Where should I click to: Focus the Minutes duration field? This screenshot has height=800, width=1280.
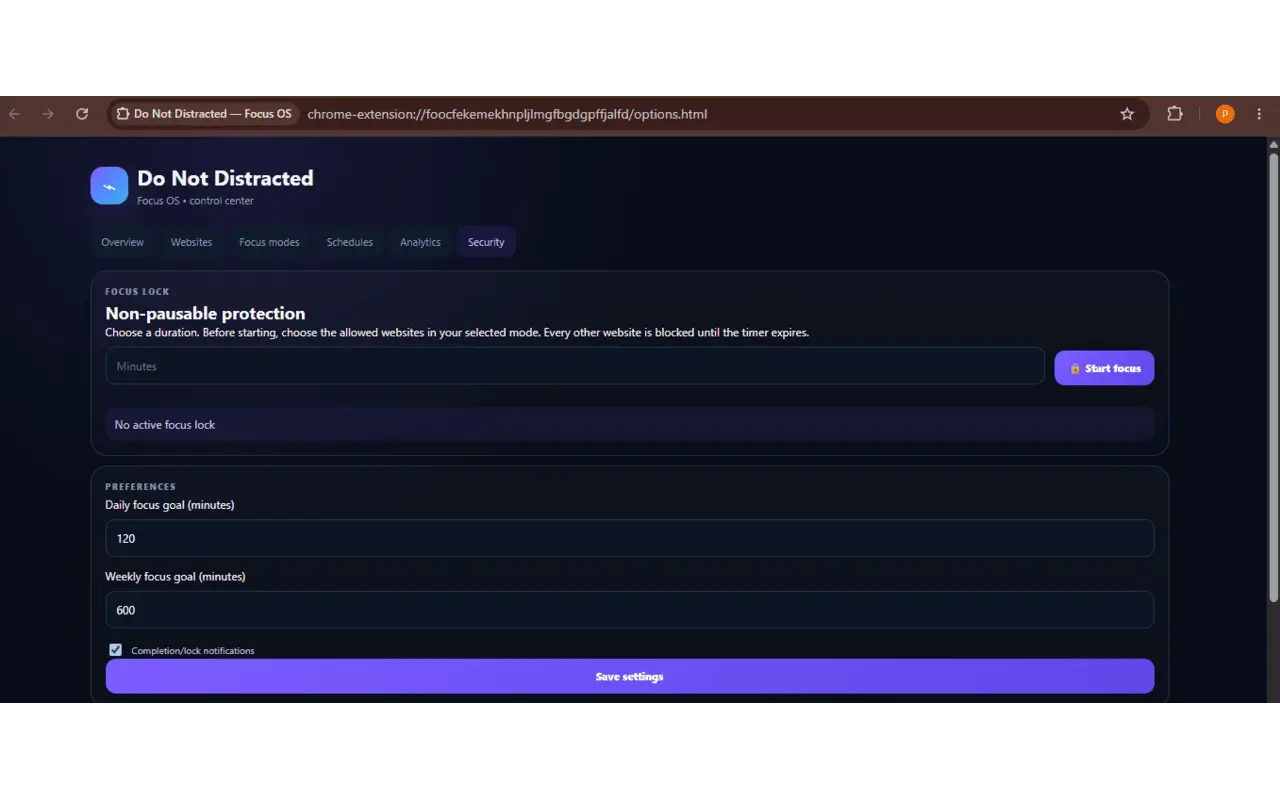(575, 366)
